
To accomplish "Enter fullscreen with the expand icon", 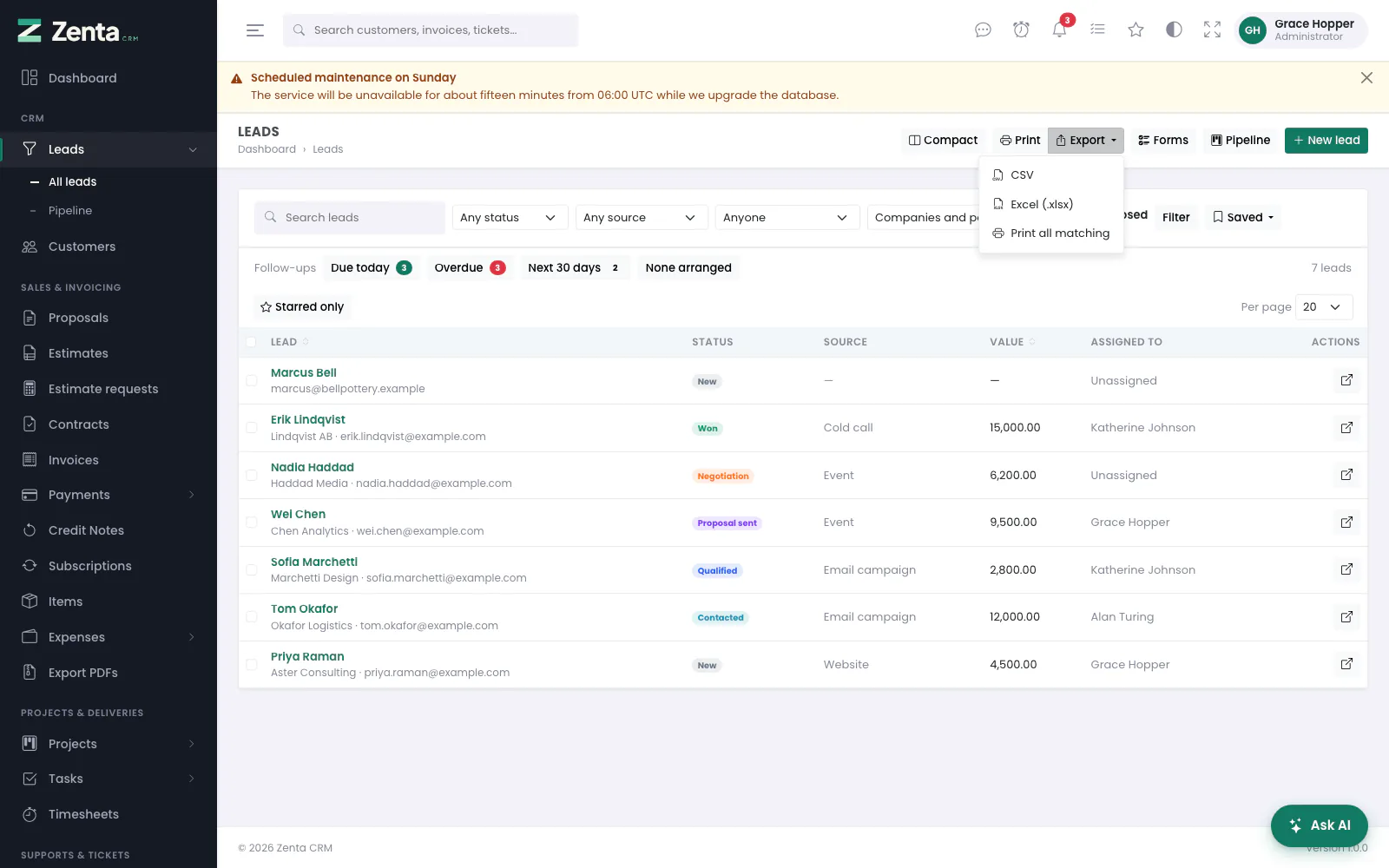I will pyautogui.click(x=1212, y=30).
